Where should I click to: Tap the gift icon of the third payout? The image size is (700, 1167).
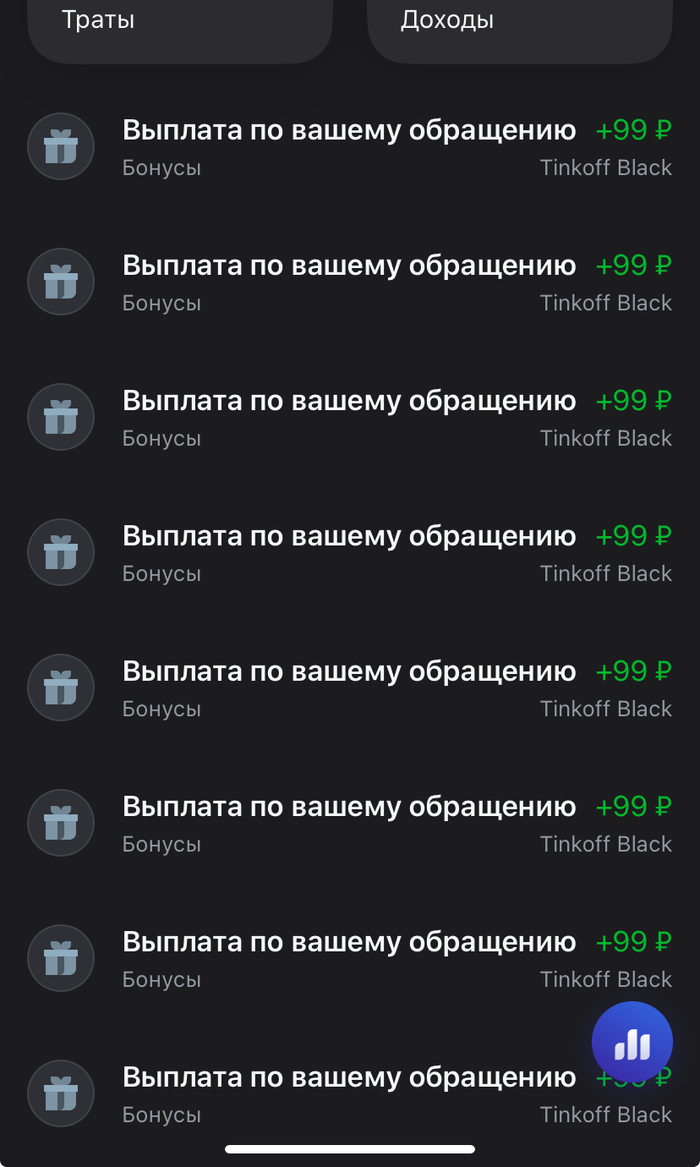tap(60, 417)
